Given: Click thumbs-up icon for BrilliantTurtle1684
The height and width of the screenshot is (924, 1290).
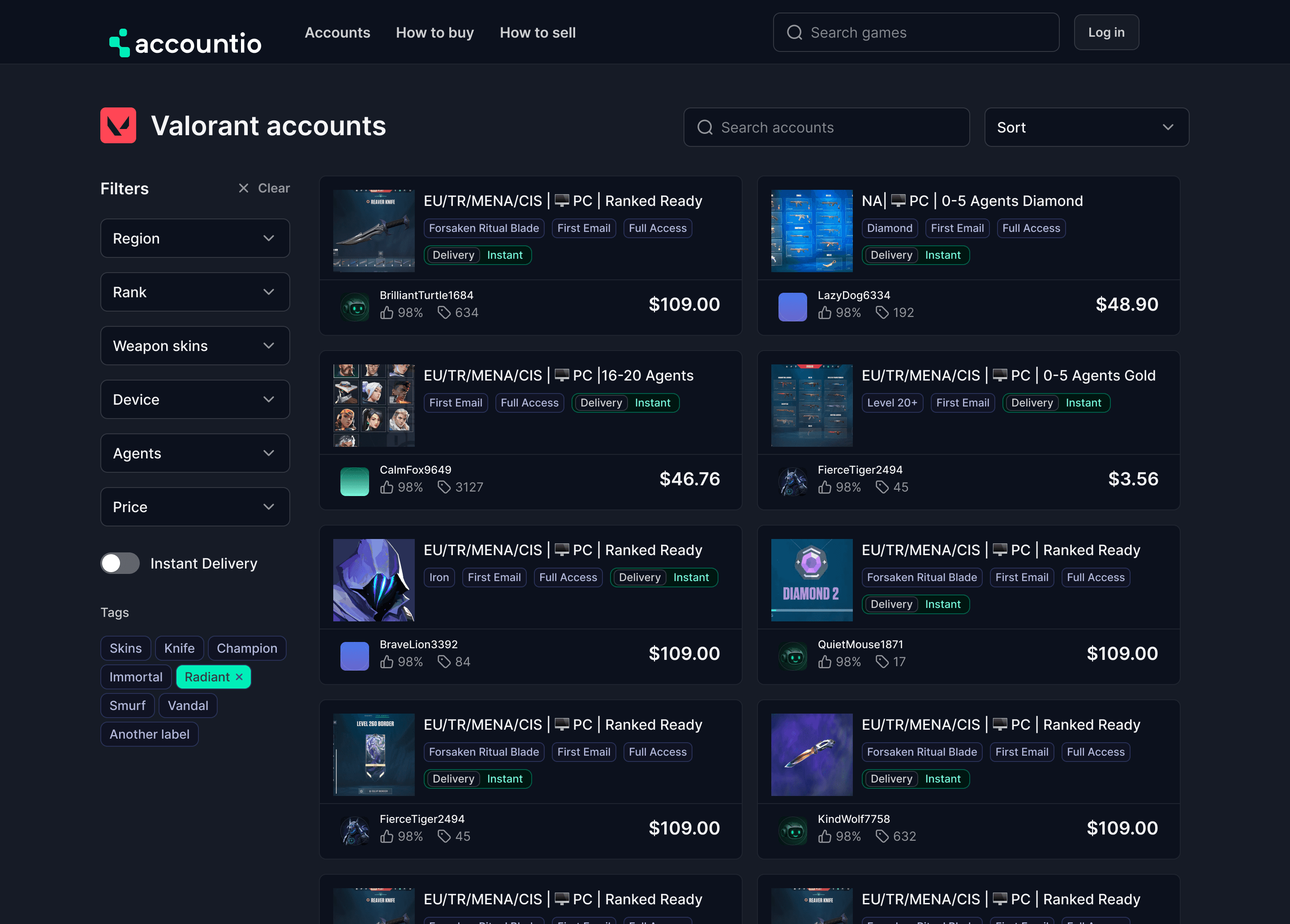Looking at the screenshot, I should click(387, 313).
